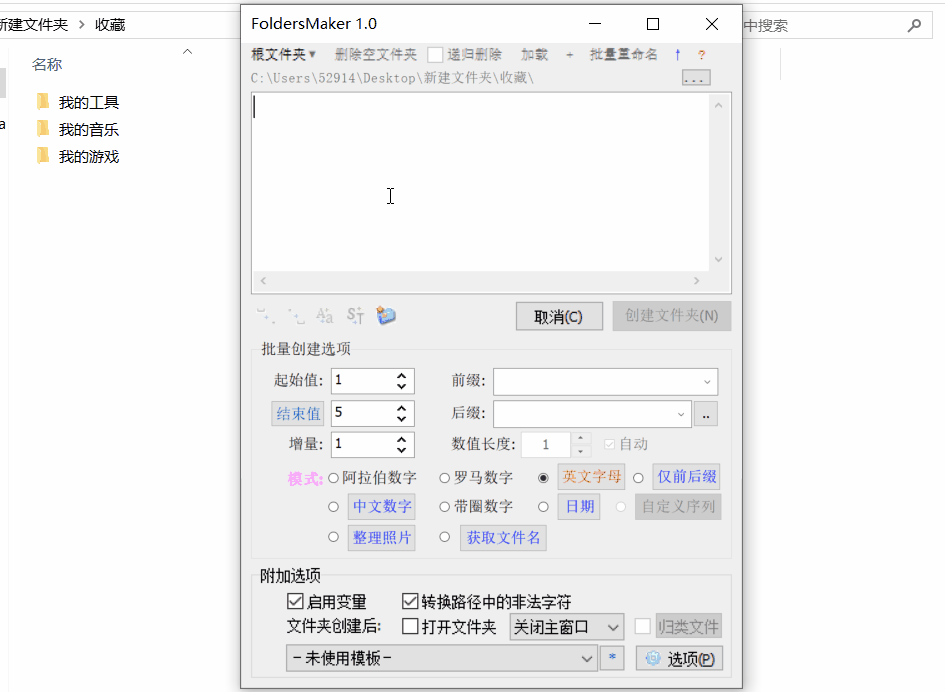
Task: Expand the 前缀 combo box
Action: click(707, 382)
